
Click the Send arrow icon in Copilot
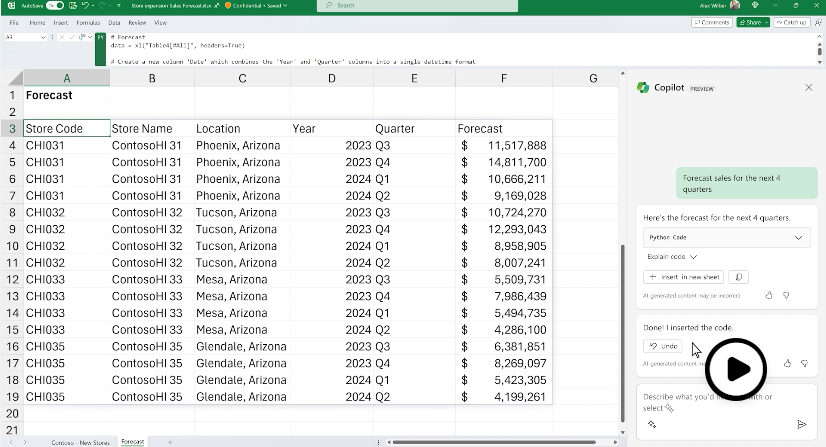[801, 424]
